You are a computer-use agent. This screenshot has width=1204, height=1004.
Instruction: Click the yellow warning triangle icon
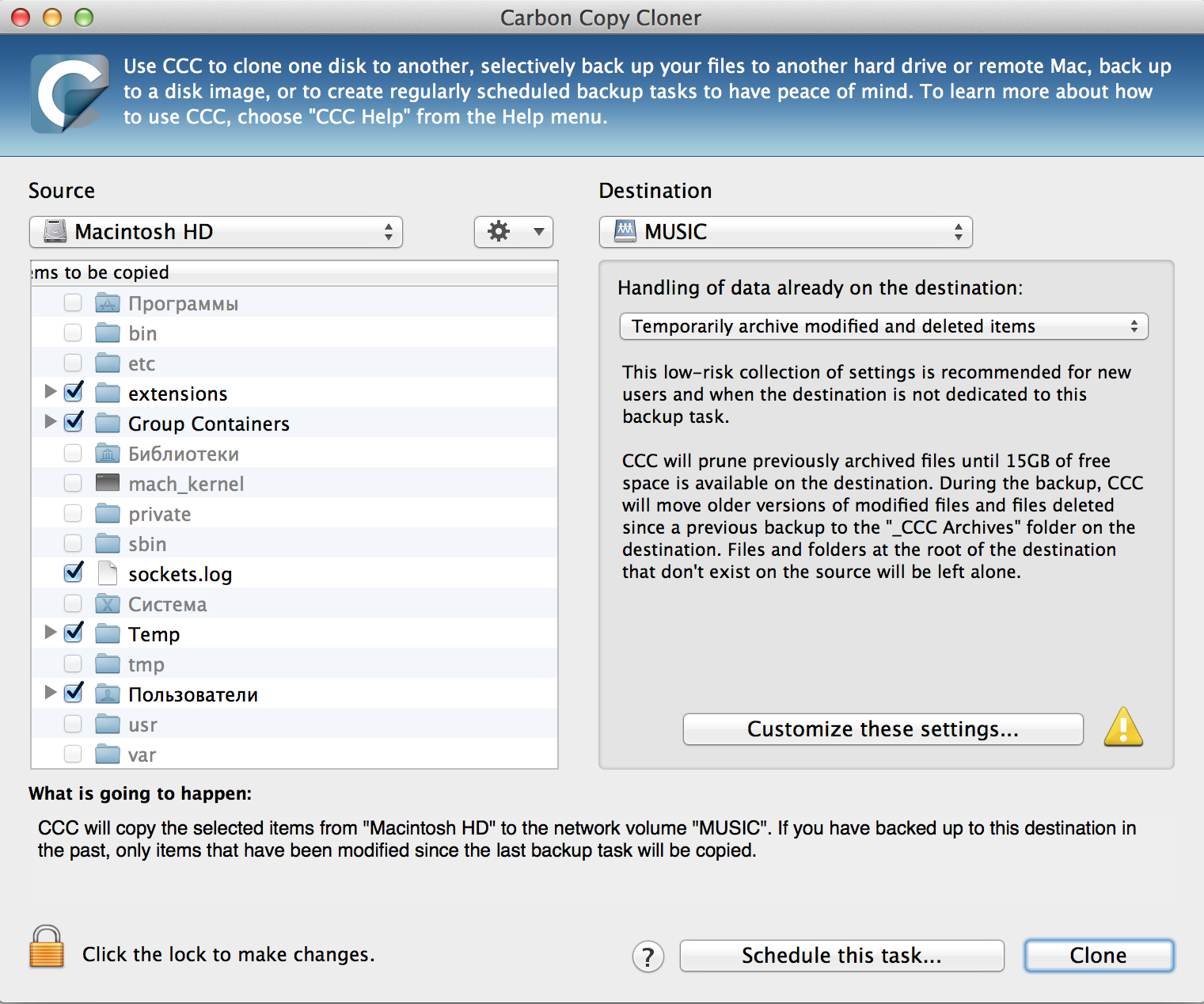pos(1123,728)
